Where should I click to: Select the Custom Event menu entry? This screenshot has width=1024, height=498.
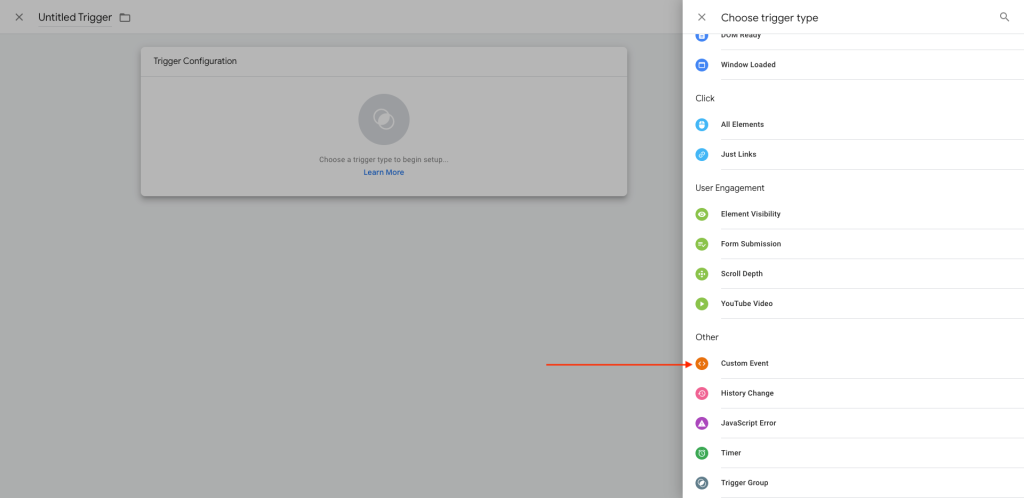click(x=745, y=363)
